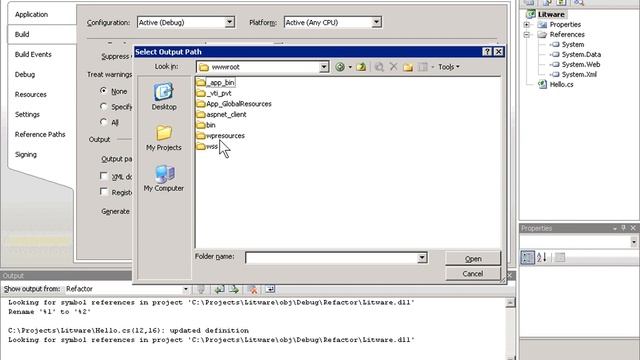Open the Back button dropdown arrow
Screen dimensions: 640x360
coord(350,67)
